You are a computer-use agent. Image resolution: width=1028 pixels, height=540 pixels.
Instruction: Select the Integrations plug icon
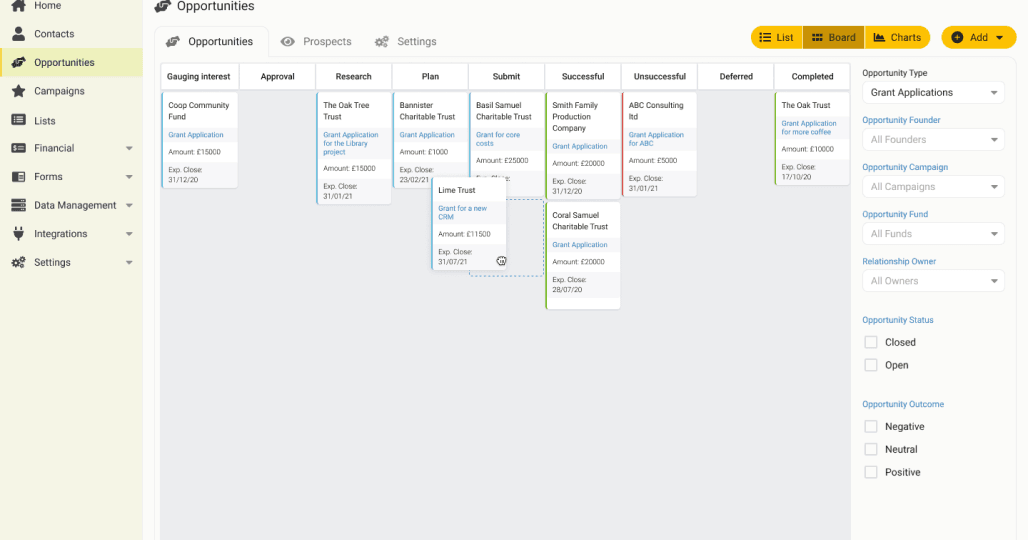pos(18,233)
